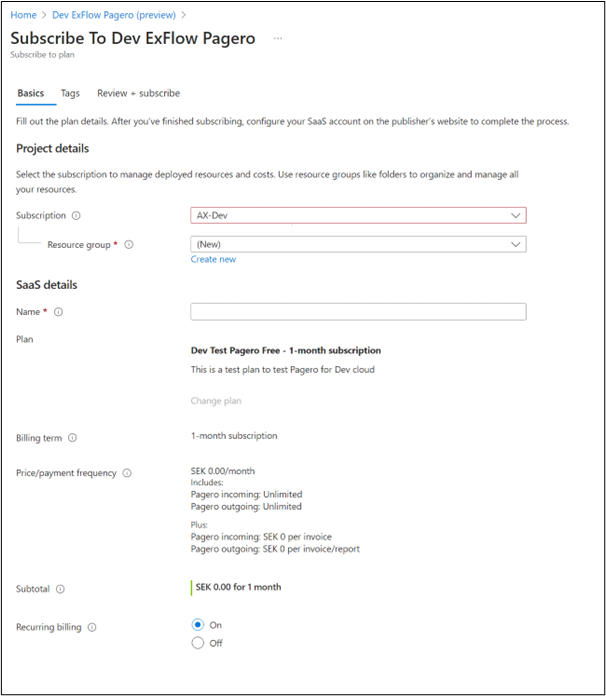Click the Billing term info icon
This screenshot has width=606, height=696.
pos(72,438)
